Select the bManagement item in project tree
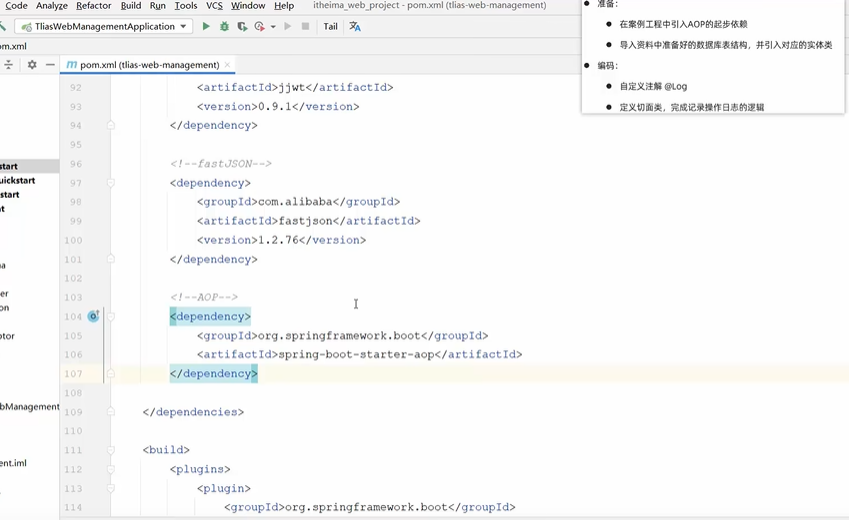849x520 pixels. click(30, 407)
